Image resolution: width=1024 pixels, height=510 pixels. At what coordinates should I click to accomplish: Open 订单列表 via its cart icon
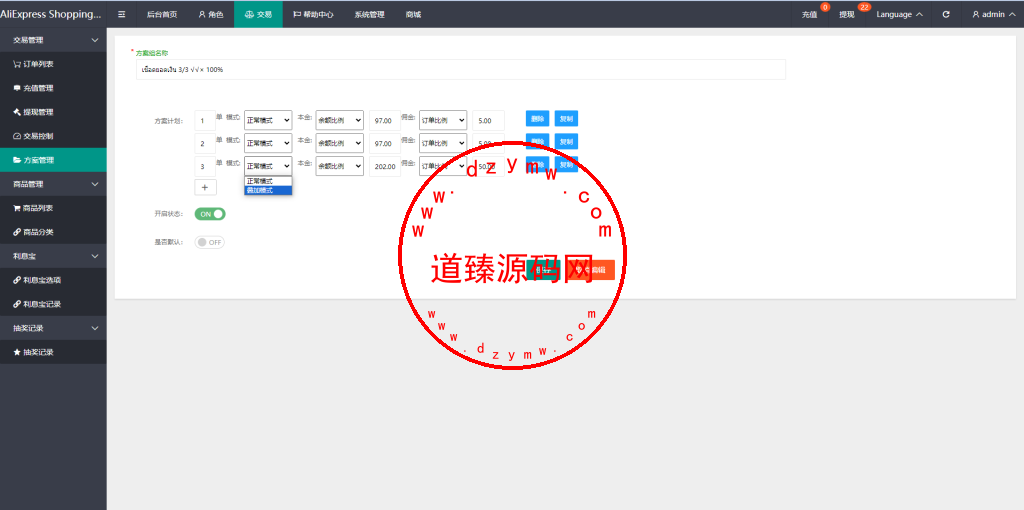click(17, 64)
